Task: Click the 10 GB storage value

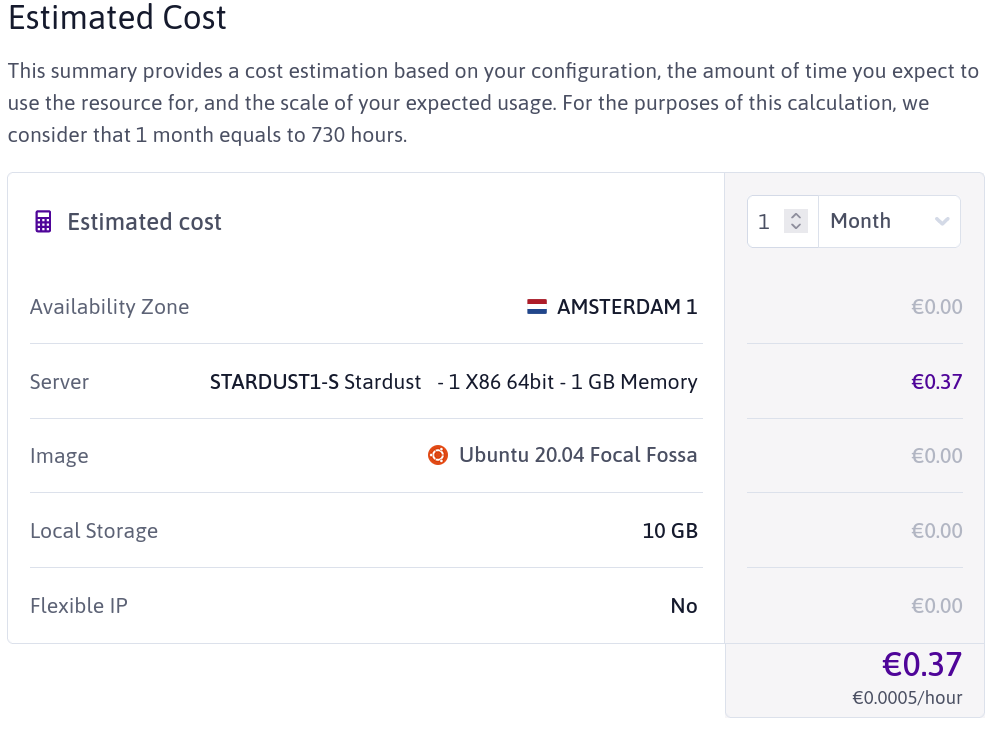Action: (670, 531)
